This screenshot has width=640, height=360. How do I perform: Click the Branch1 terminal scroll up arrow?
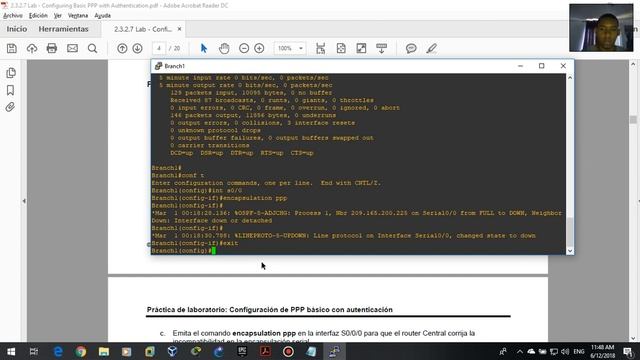570,78
